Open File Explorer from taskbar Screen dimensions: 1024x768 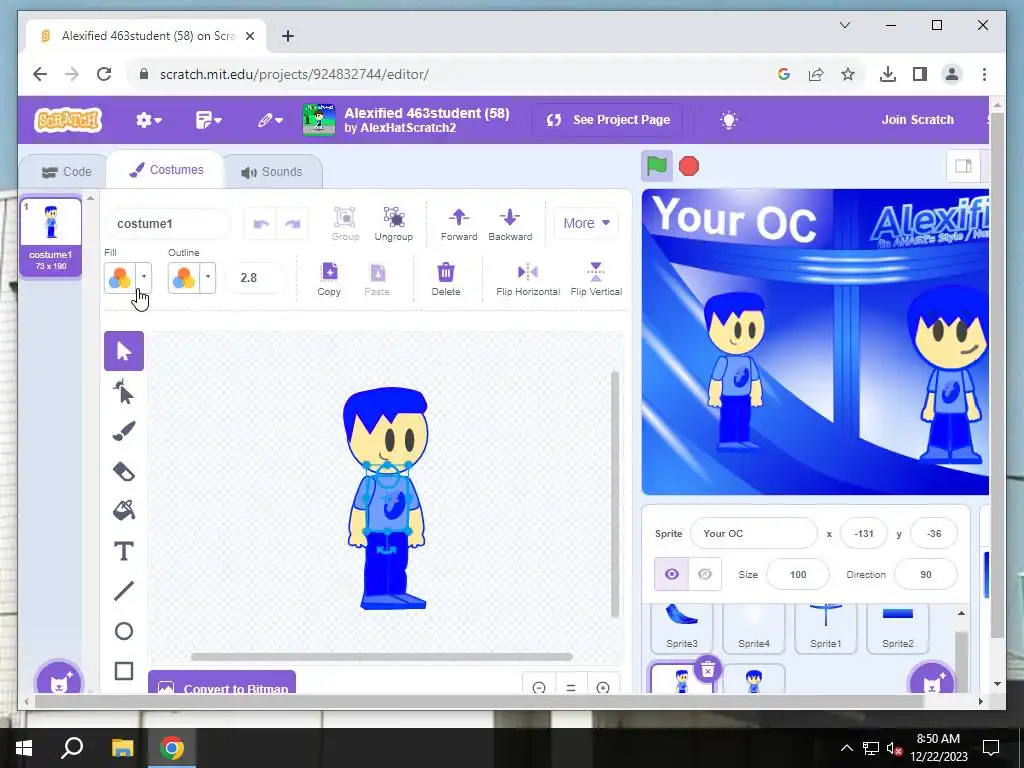121,748
